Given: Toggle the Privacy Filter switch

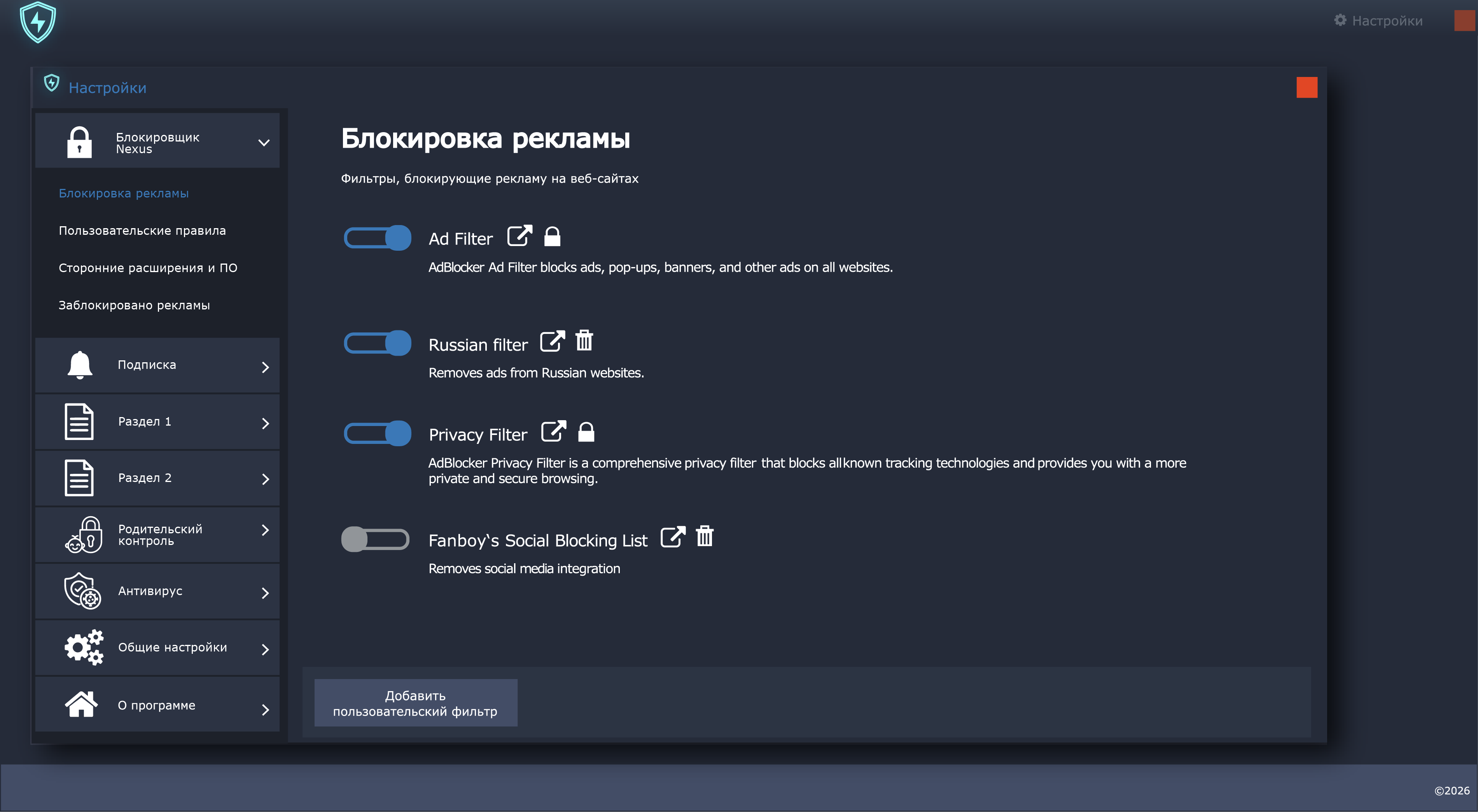Looking at the screenshot, I should point(377,433).
